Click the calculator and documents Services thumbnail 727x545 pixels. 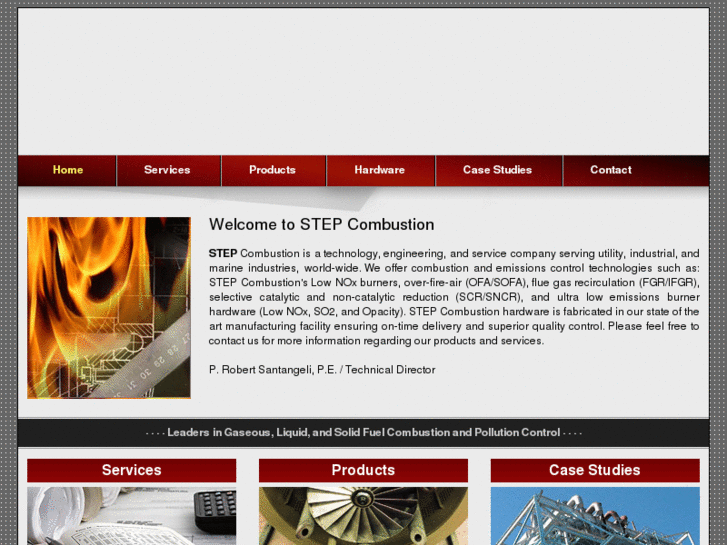click(x=131, y=516)
